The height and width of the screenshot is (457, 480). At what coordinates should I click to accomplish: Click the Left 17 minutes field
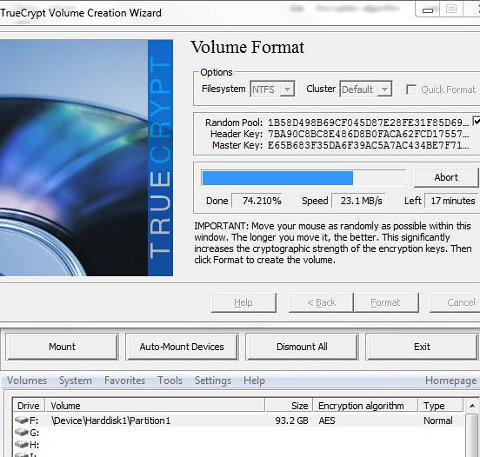click(452, 201)
